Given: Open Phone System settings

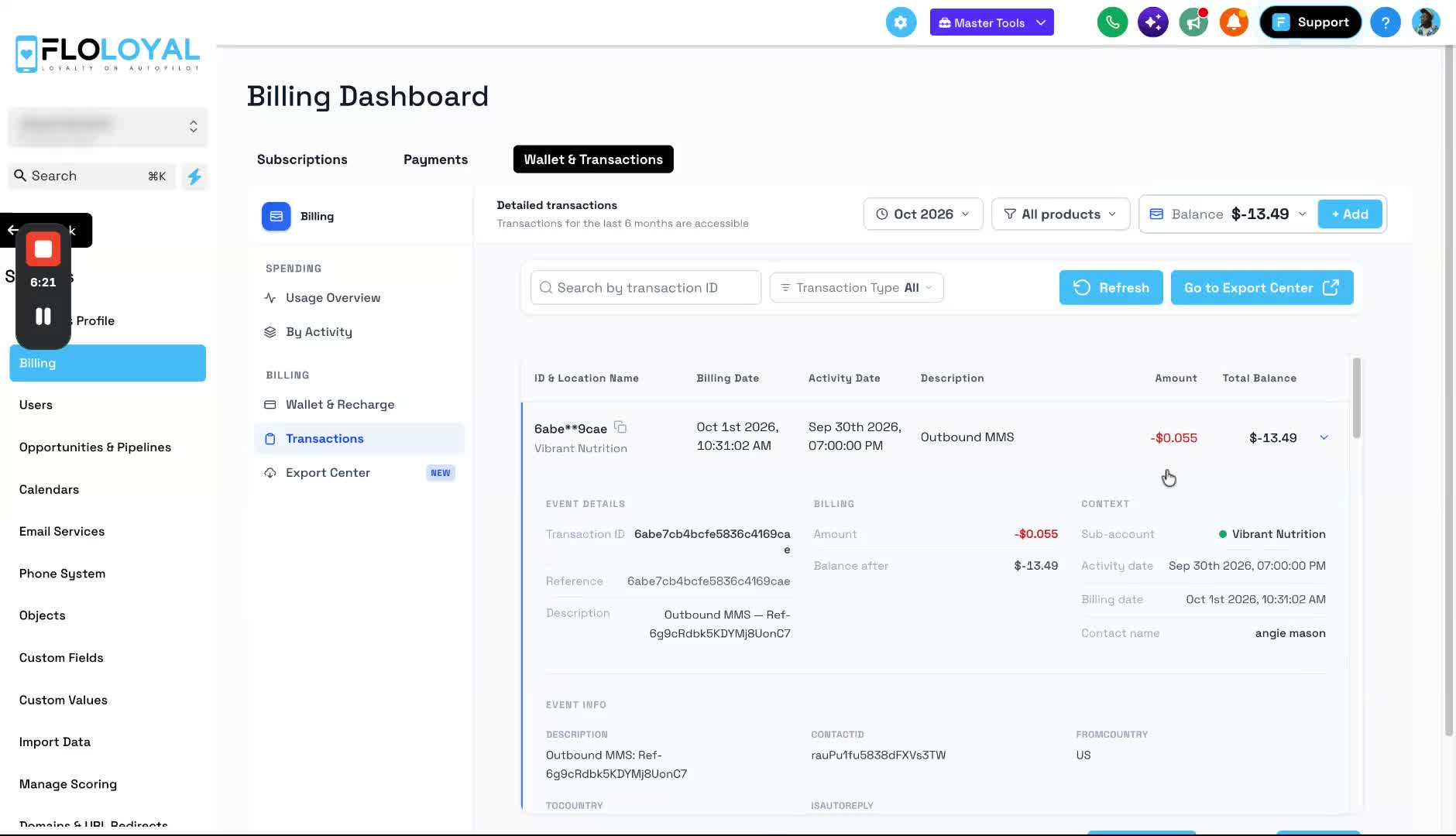Looking at the screenshot, I should pyautogui.click(x=62, y=574).
